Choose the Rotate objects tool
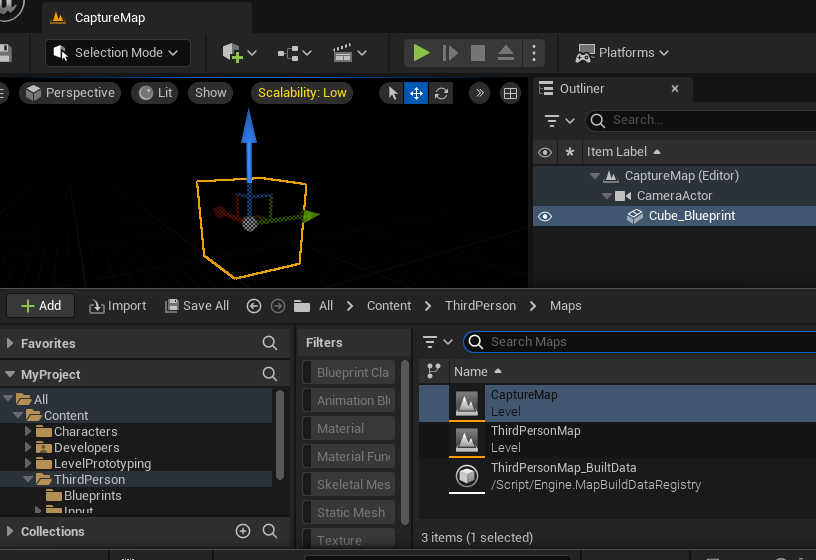Viewport: 816px width, 560px height. click(441, 93)
